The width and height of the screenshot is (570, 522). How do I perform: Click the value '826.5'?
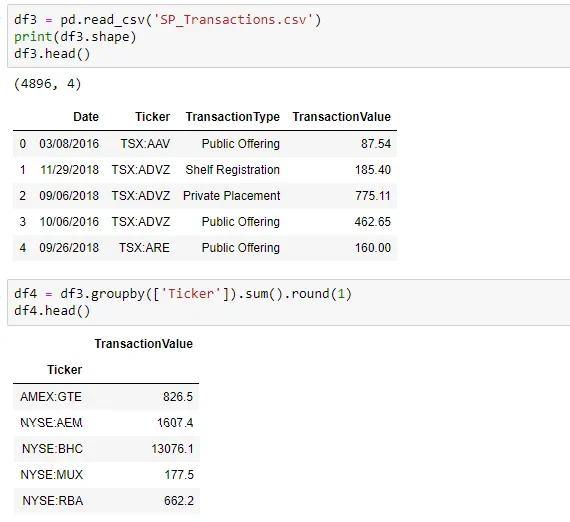click(178, 397)
